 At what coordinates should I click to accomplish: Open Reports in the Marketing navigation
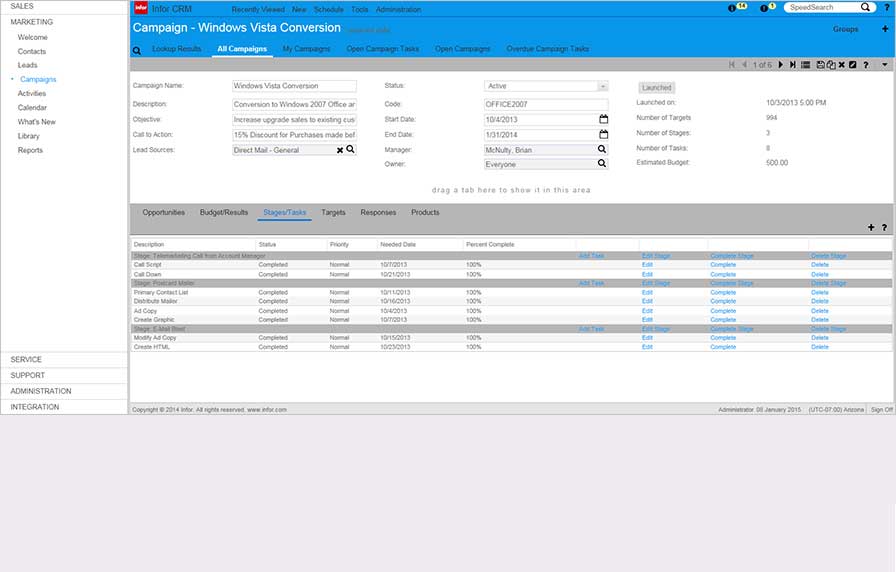(x=30, y=150)
